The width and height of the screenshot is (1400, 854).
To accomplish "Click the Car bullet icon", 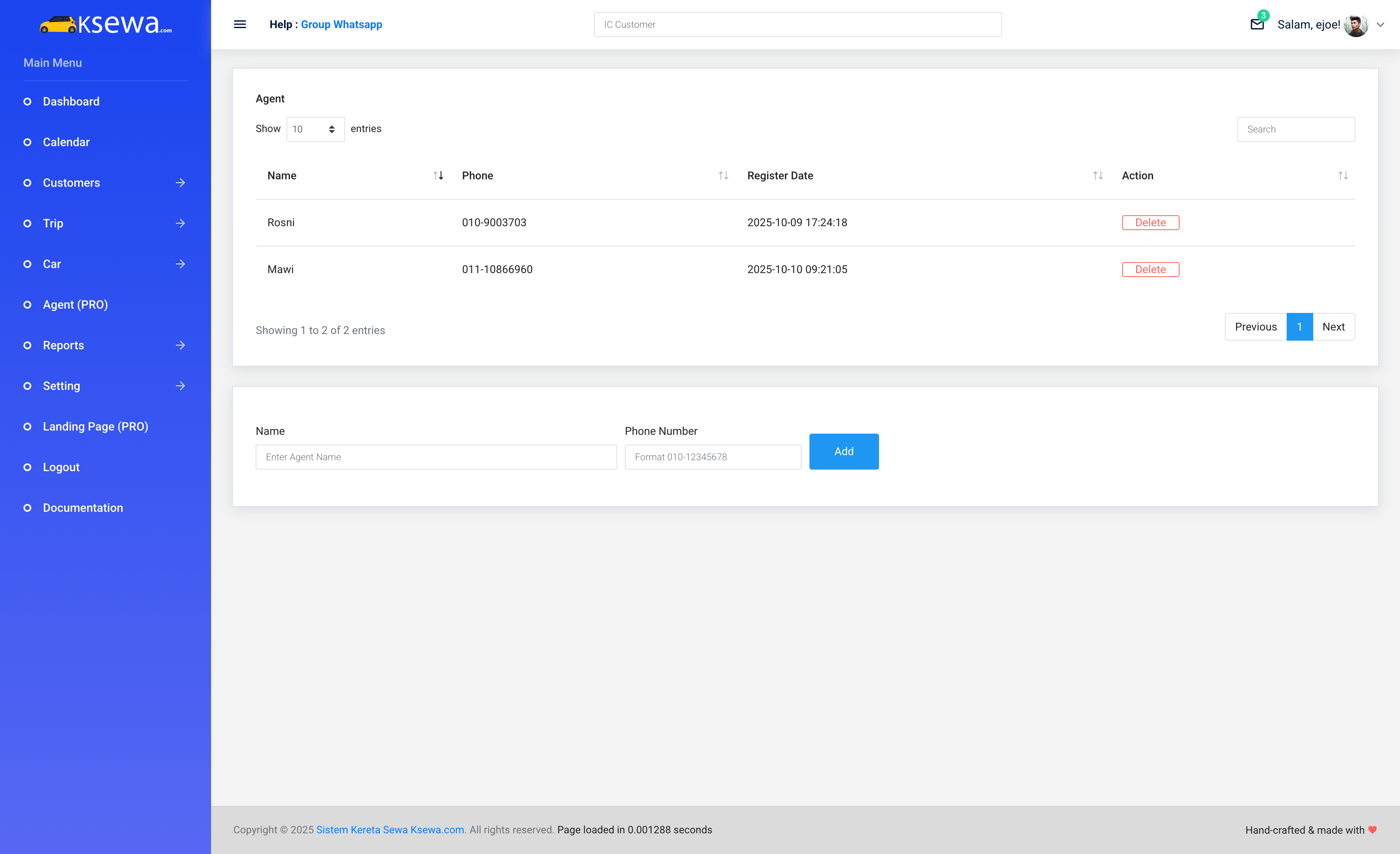I will pos(27,264).
